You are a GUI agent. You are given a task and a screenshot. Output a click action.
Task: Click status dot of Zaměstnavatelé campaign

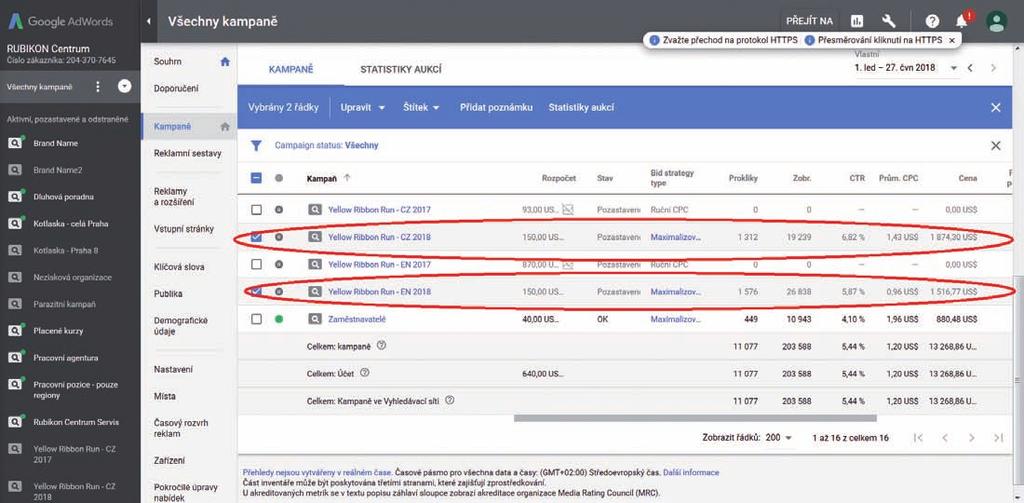pyautogui.click(x=279, y=319)
